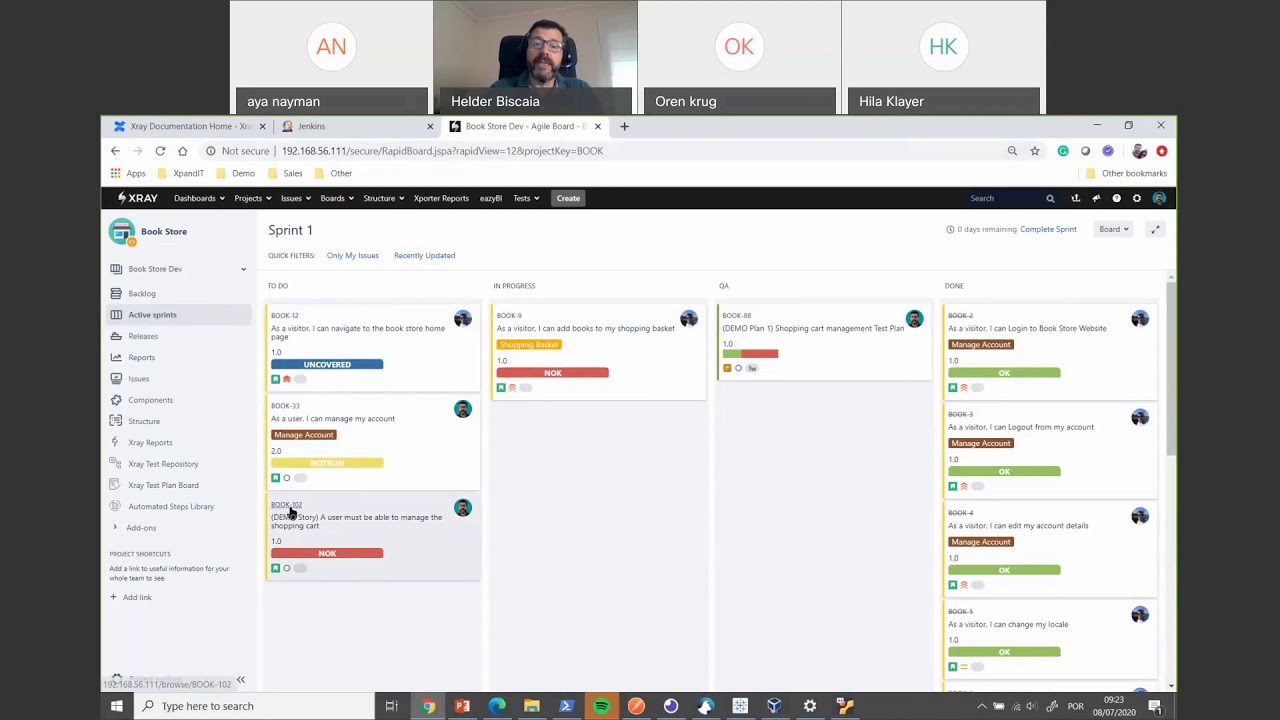This screenshot has width=1280, height=720.
Task: Open the Tests dropdown menu
Action: pos(525,198)
